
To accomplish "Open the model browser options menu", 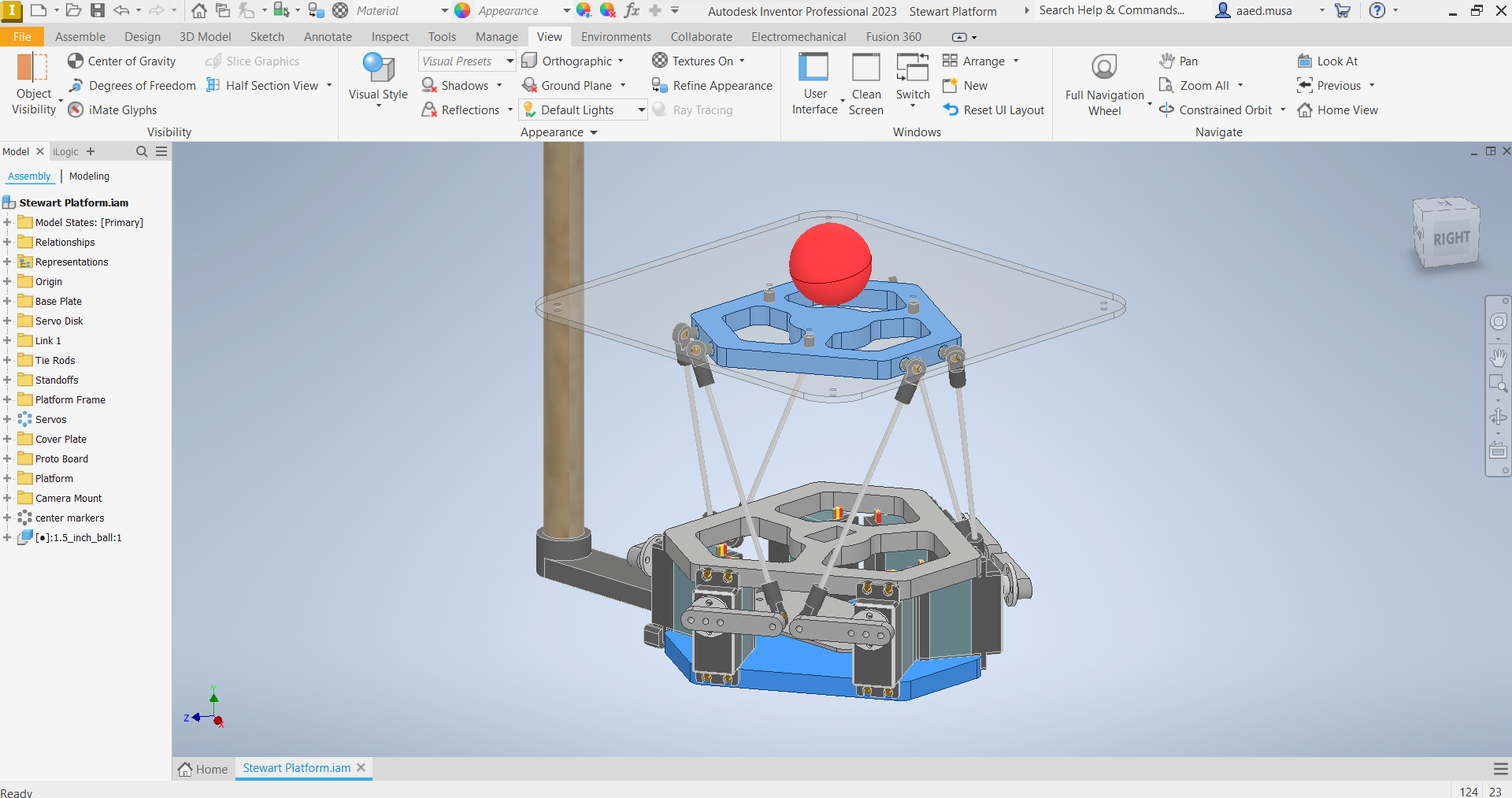I will tap(161, 151).
